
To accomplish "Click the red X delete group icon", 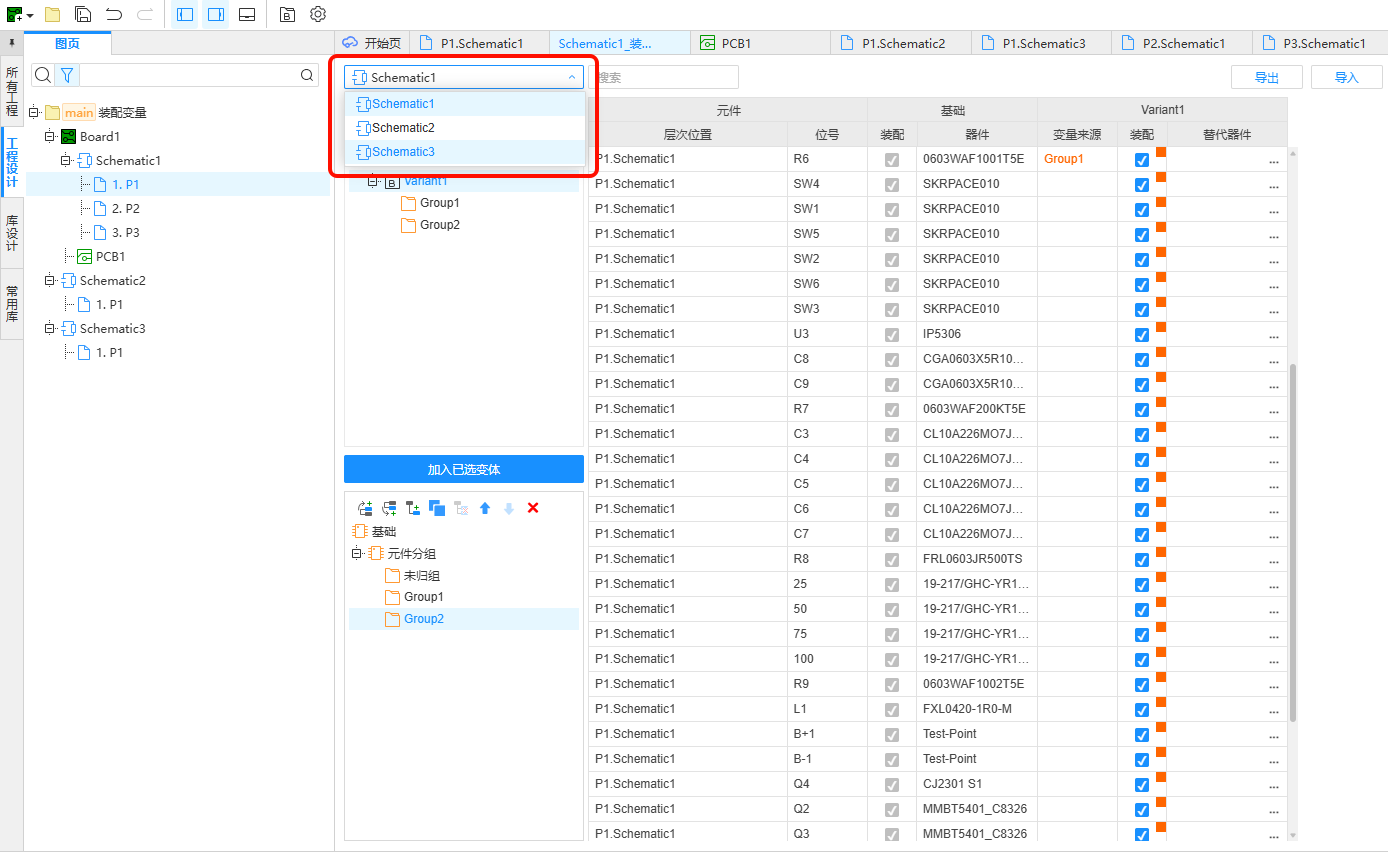I will [533, 508].
